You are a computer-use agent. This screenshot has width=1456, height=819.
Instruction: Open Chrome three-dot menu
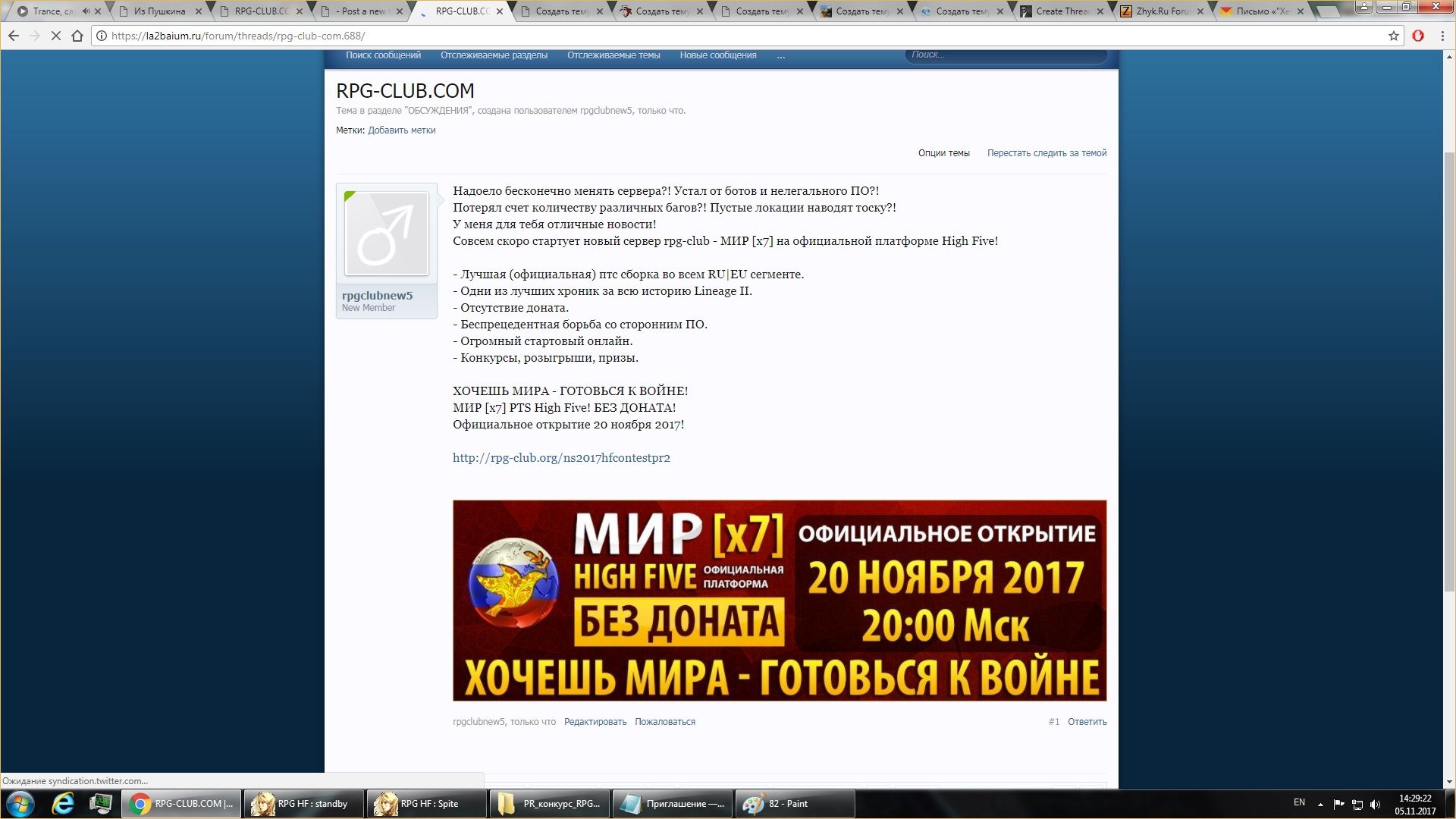point(1442,36)
